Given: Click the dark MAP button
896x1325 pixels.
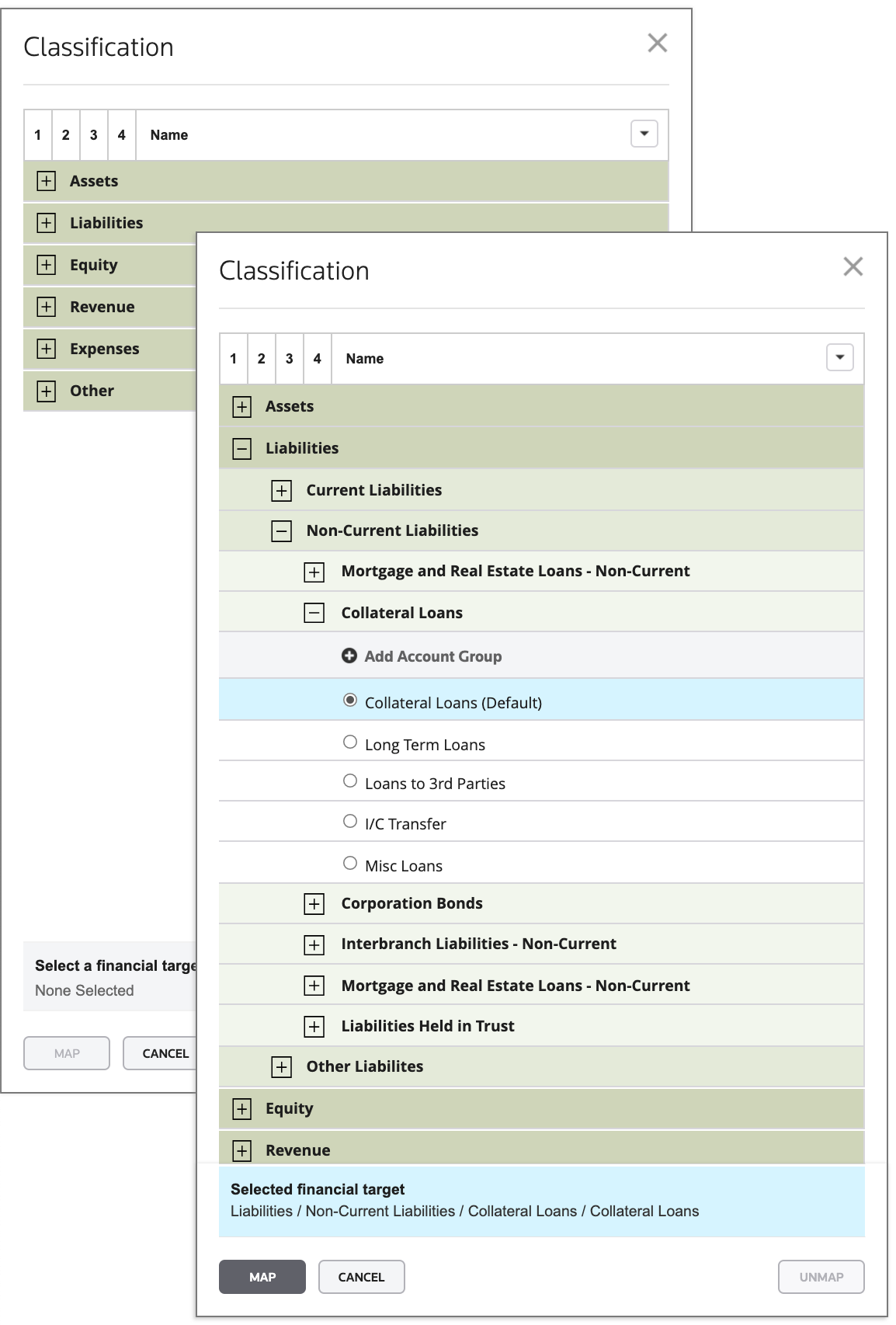Looking at the screenshot, I should point(262,1277).
